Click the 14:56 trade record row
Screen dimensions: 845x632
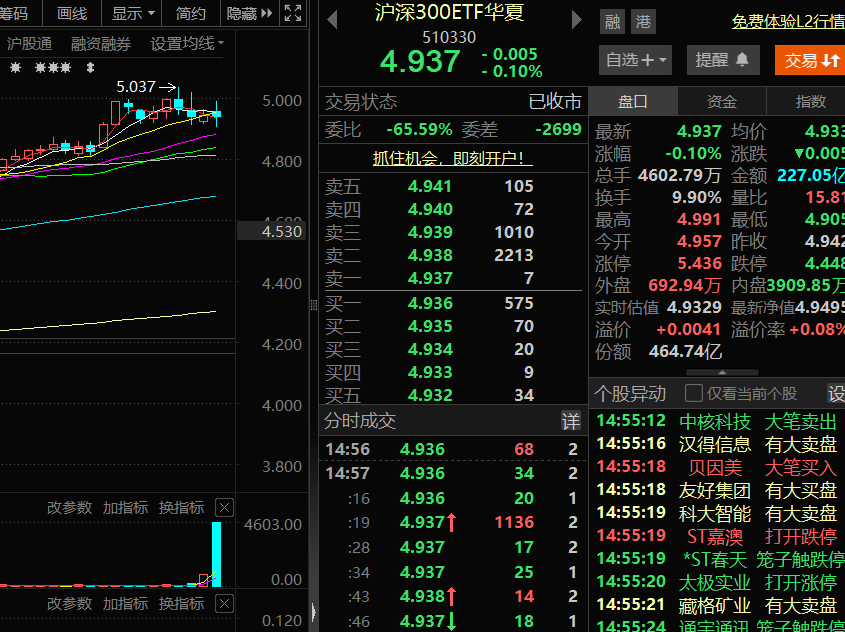(x=453, y=449)
